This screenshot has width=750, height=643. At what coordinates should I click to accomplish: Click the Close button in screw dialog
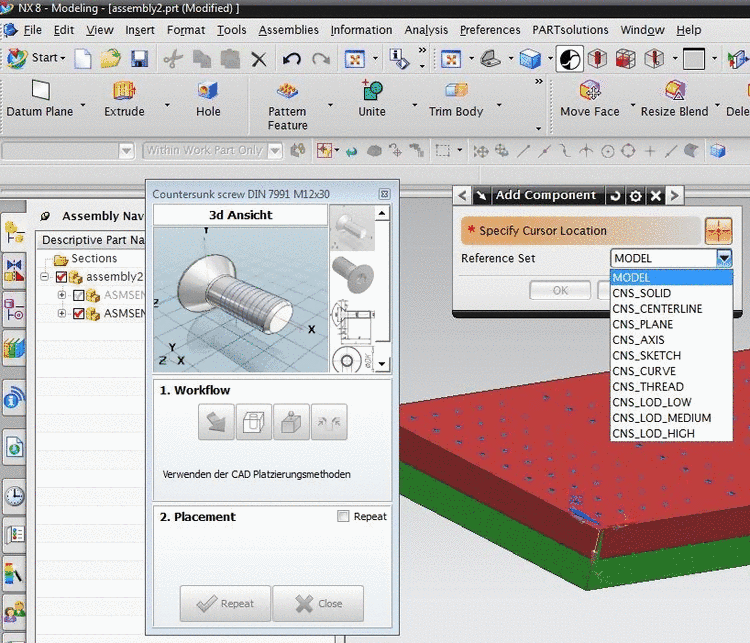317,603
